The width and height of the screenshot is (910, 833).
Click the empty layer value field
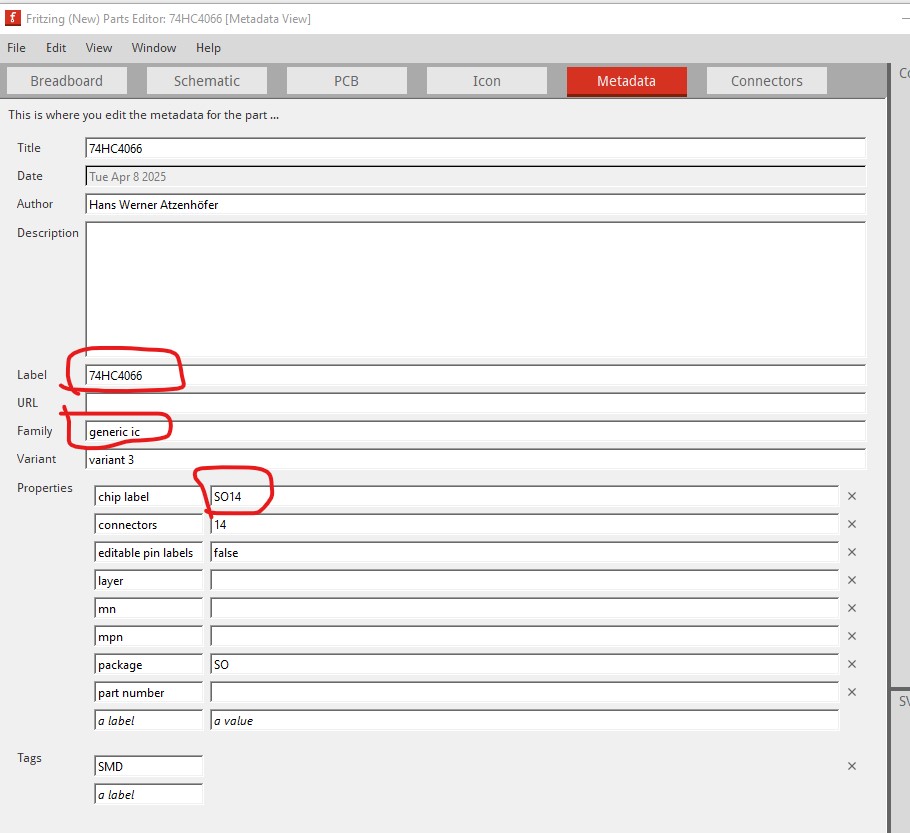pyautogui.click(x=524, y=580)
